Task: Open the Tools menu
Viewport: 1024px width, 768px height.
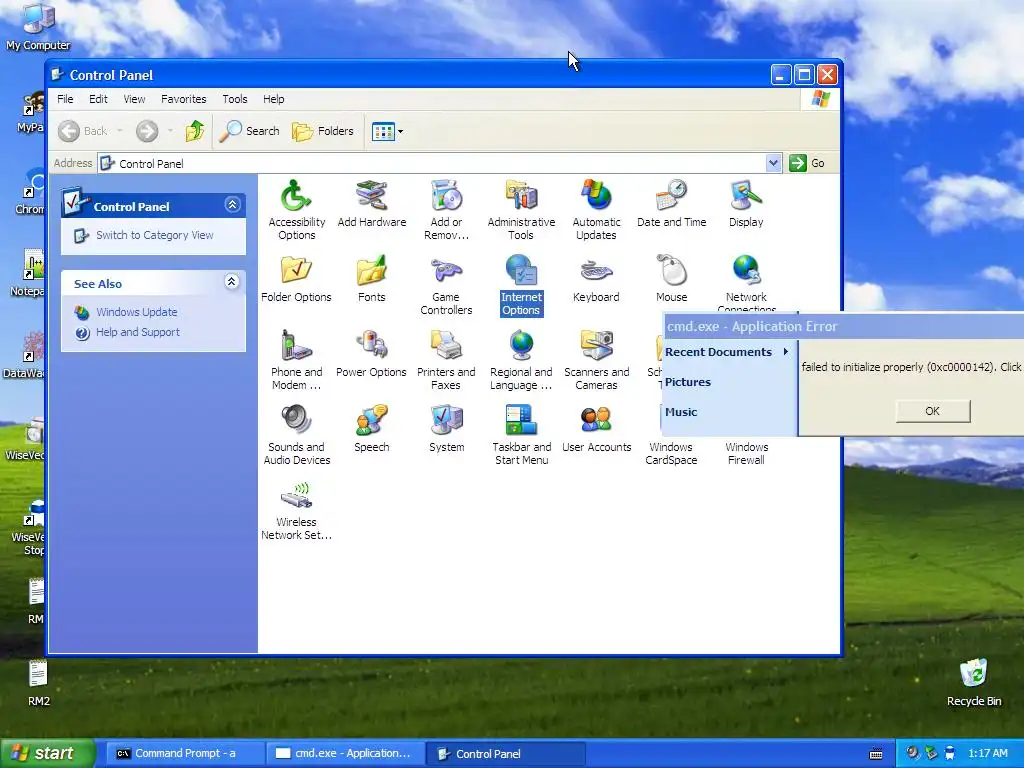Action: [x=234, y=99]
